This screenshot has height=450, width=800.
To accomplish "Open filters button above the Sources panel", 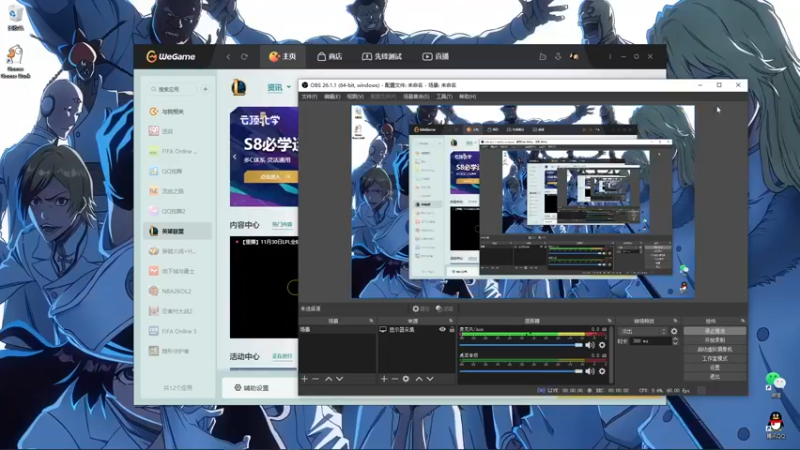I will 444,309.
